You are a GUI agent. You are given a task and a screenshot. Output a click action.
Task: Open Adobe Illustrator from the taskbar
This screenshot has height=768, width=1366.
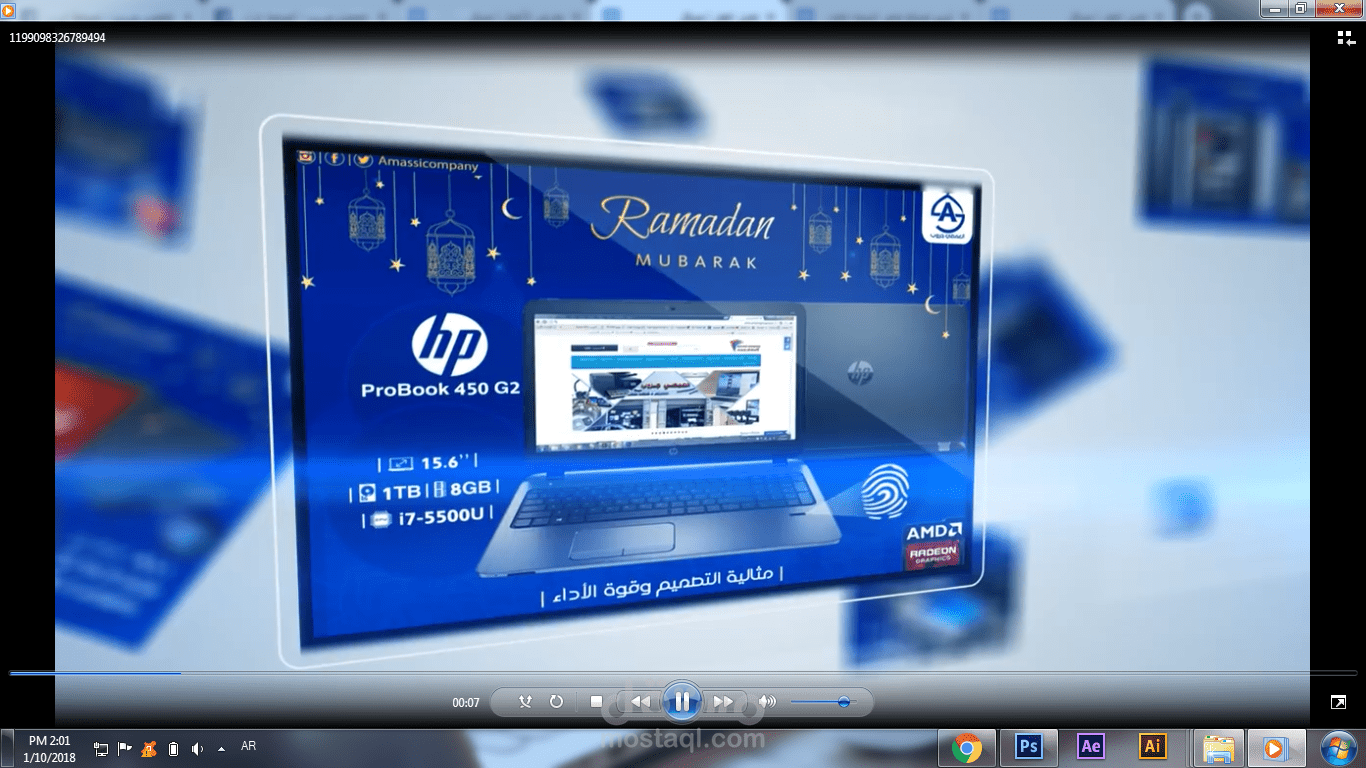click(x=1153, y=746)
